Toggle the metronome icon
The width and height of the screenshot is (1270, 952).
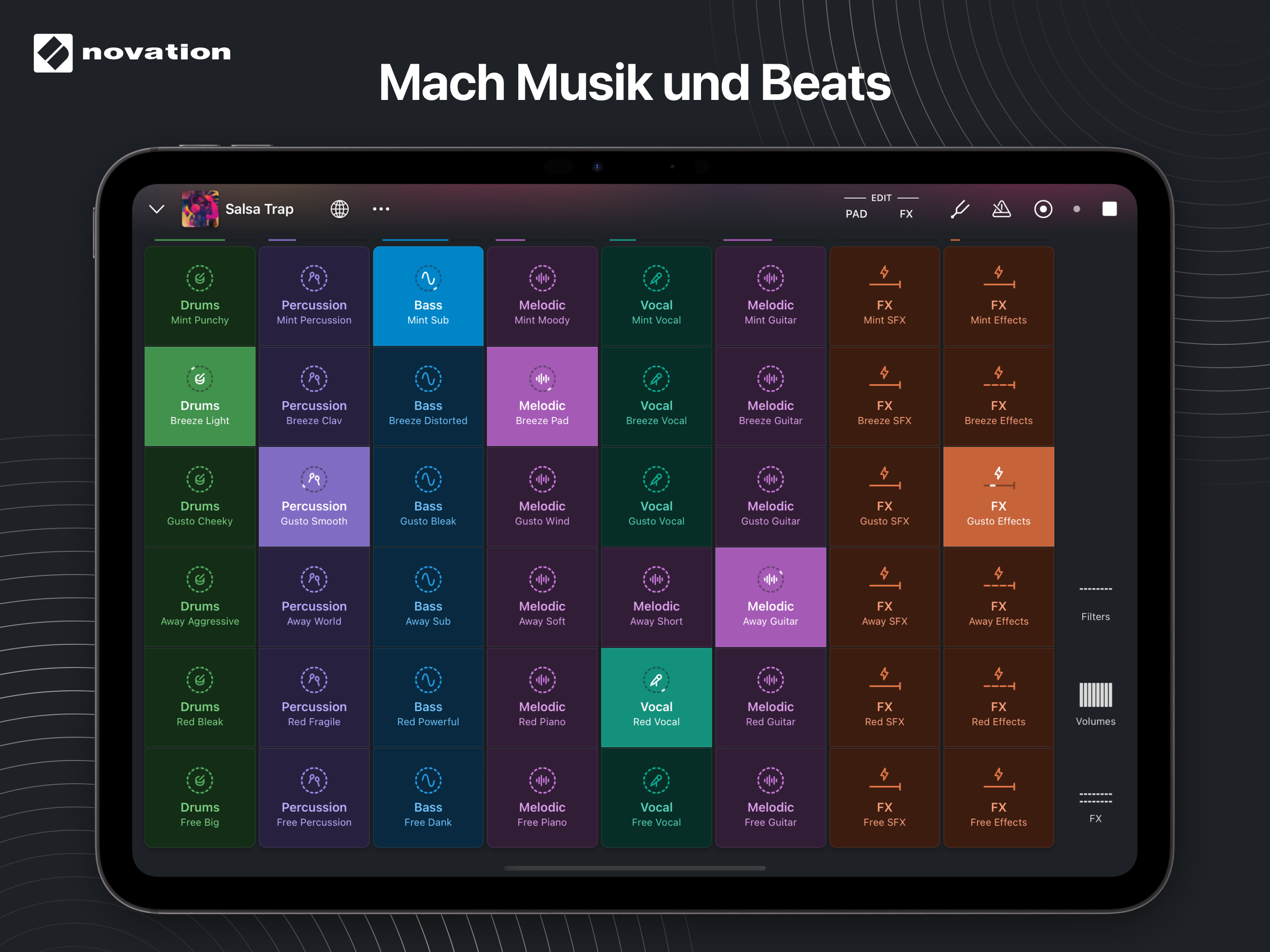tap(1001, 209)
